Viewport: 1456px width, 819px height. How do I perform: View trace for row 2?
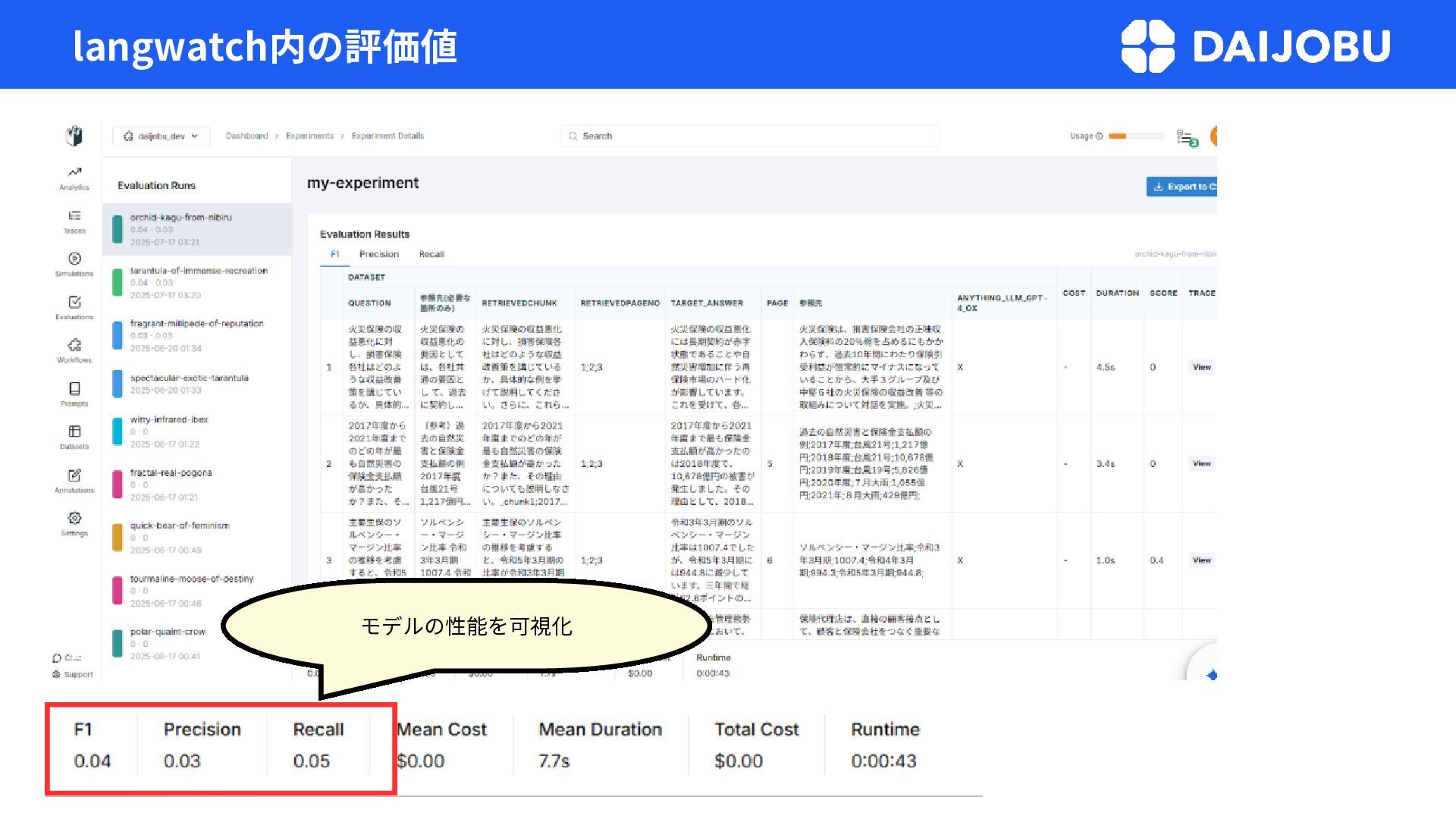(1202, 463)
